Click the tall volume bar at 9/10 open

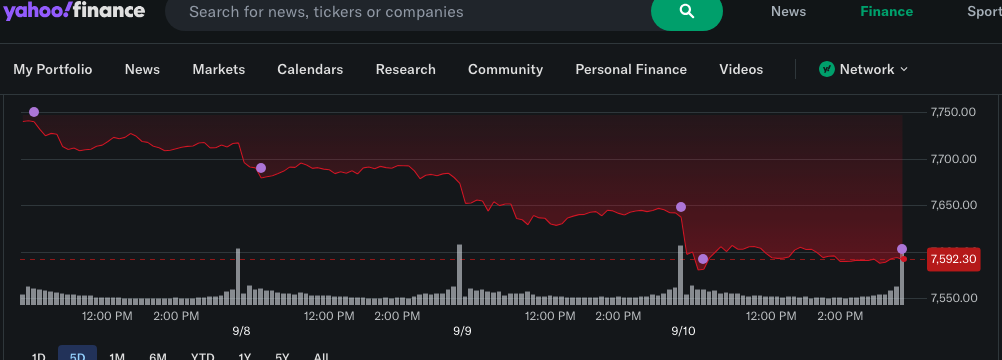(681, 275)
